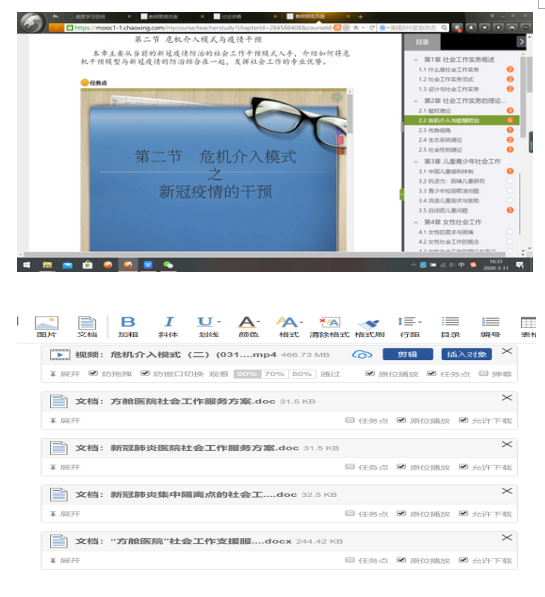This screenshot has width=545, height=597.
Task: Click the cloud icon beside the mp4 video
Action: point(362,354)
